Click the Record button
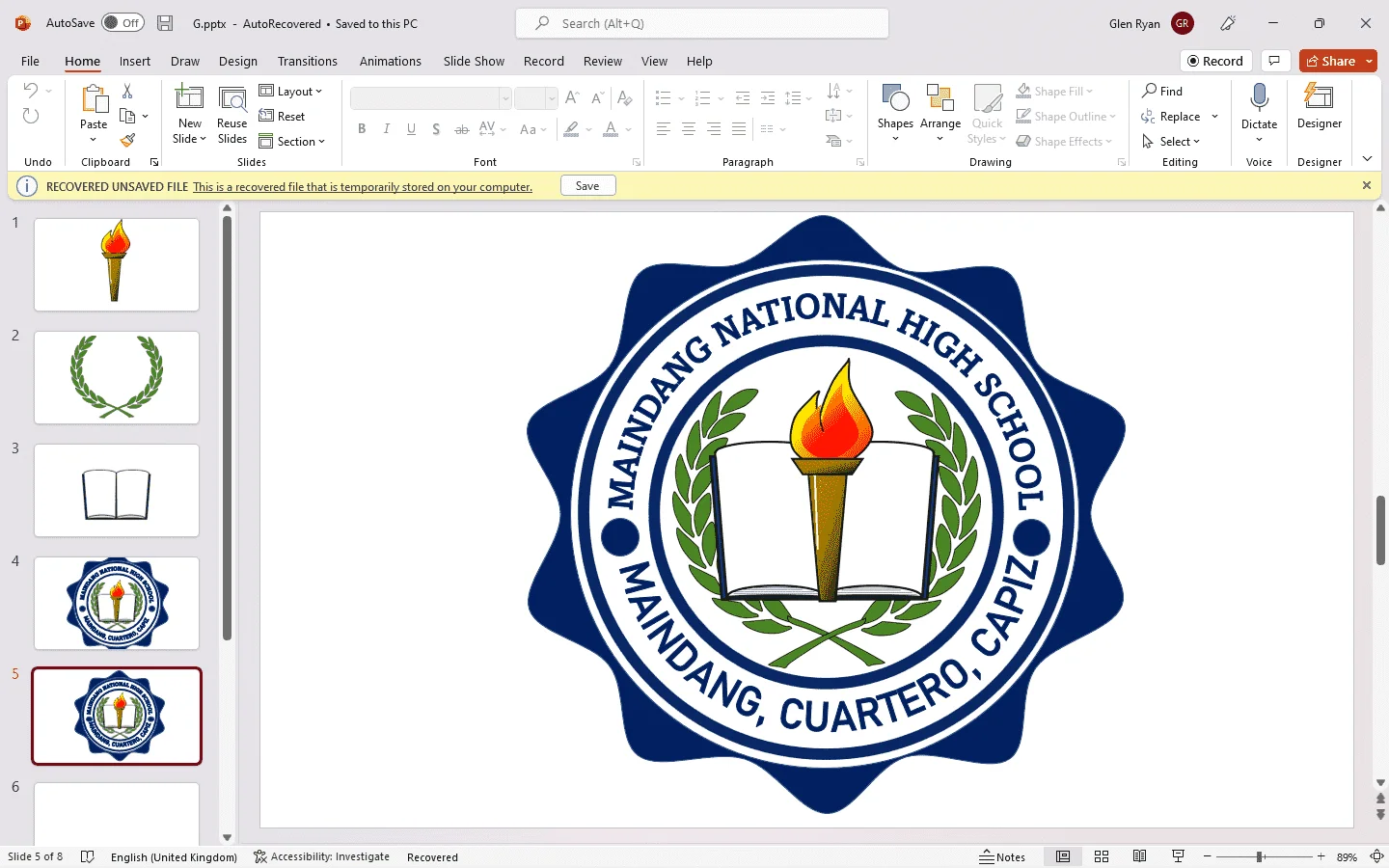 click(1215, 61)
